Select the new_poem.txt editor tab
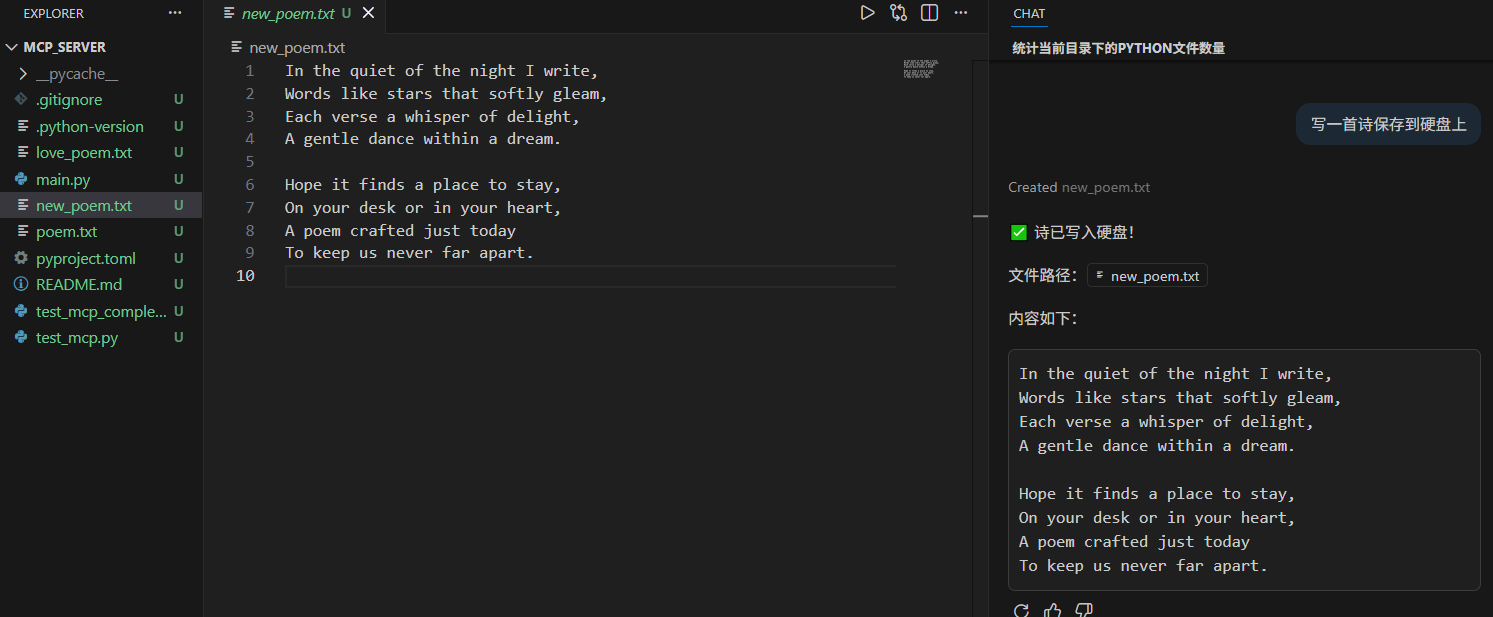The image size is (1493, 617). 287,14
